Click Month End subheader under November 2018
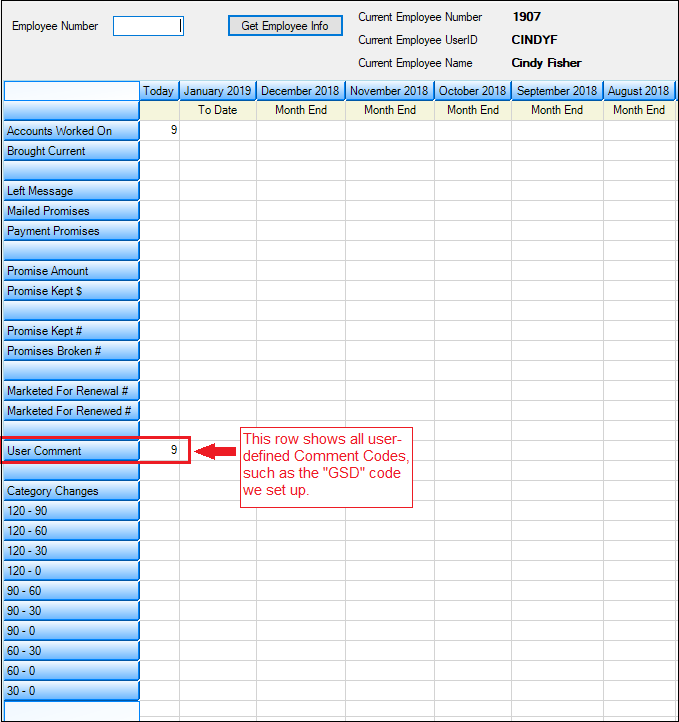 click(390, 110)
